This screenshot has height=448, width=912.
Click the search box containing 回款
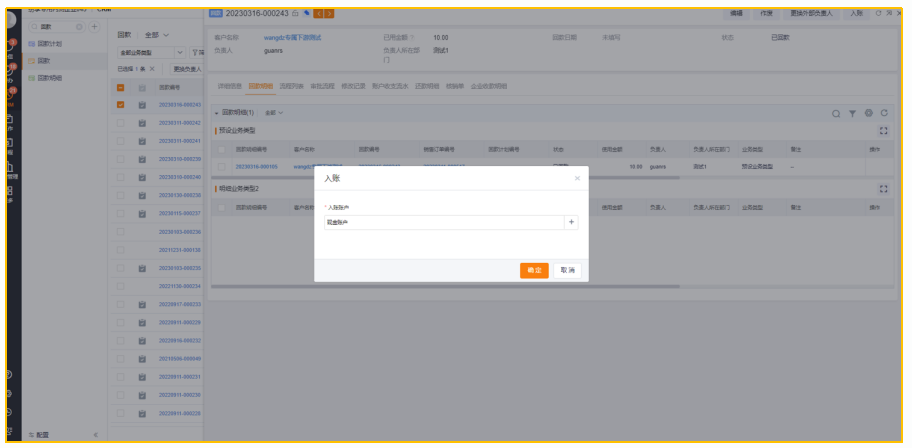57,27
